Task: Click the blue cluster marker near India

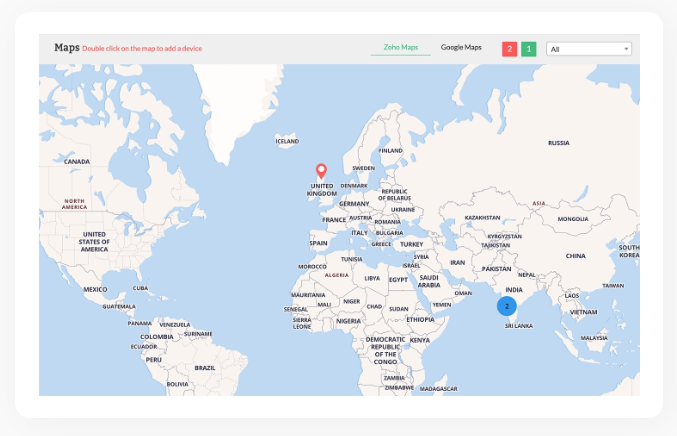Action: tap(507, 305)
